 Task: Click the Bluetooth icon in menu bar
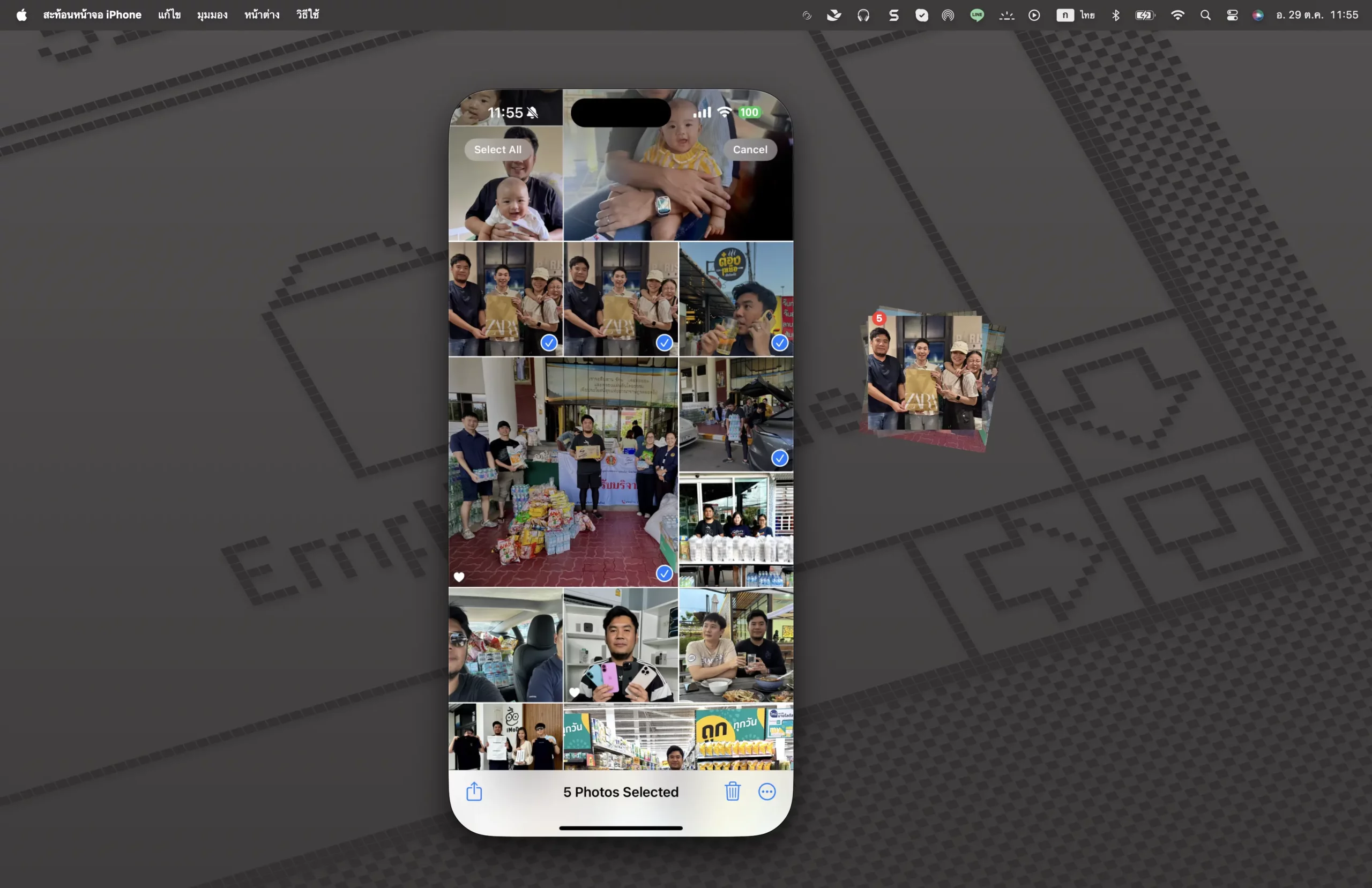1115,16
